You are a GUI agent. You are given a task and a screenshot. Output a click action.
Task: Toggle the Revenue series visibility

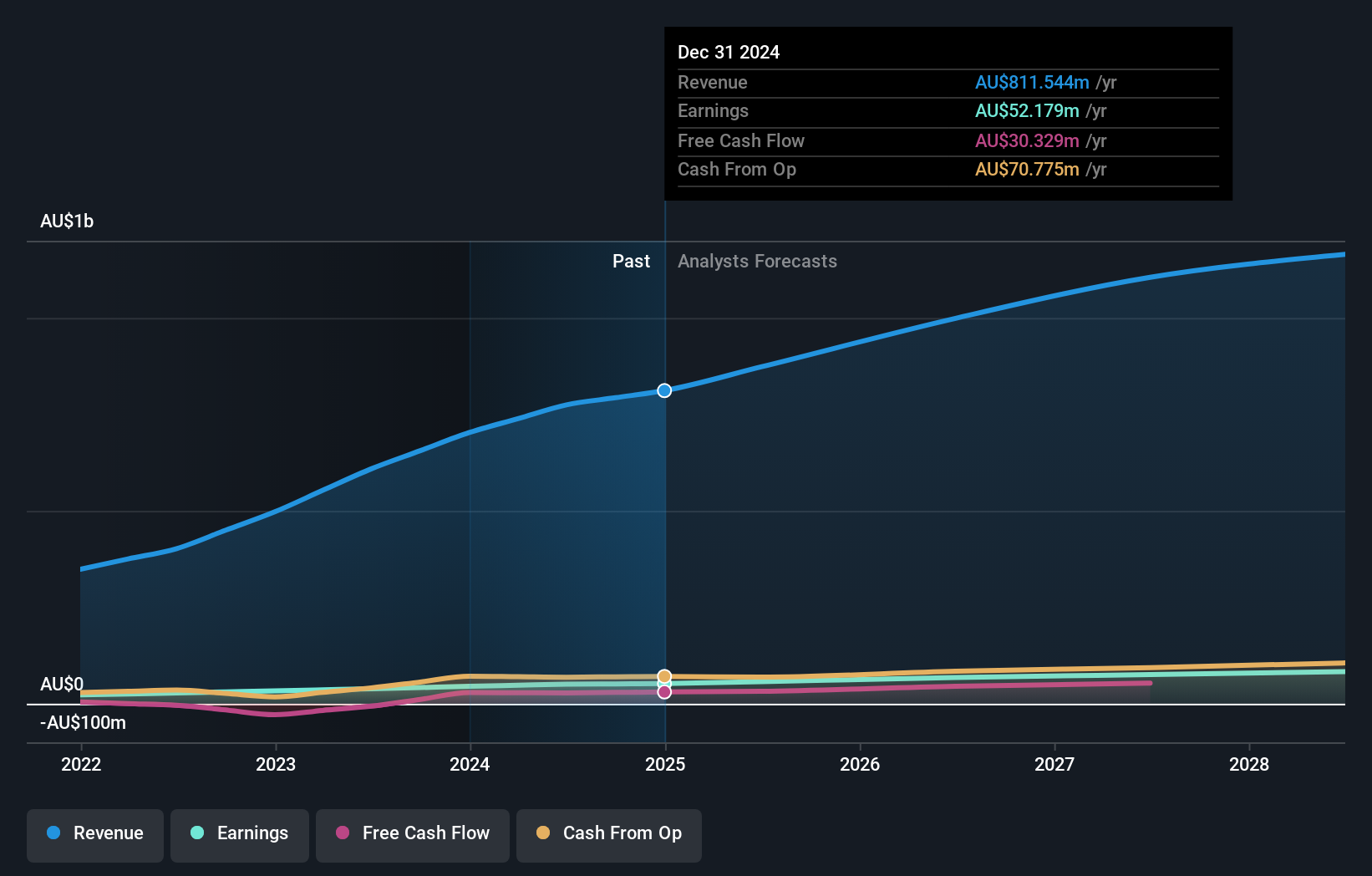pyautogui.click(x=94, y=833)
